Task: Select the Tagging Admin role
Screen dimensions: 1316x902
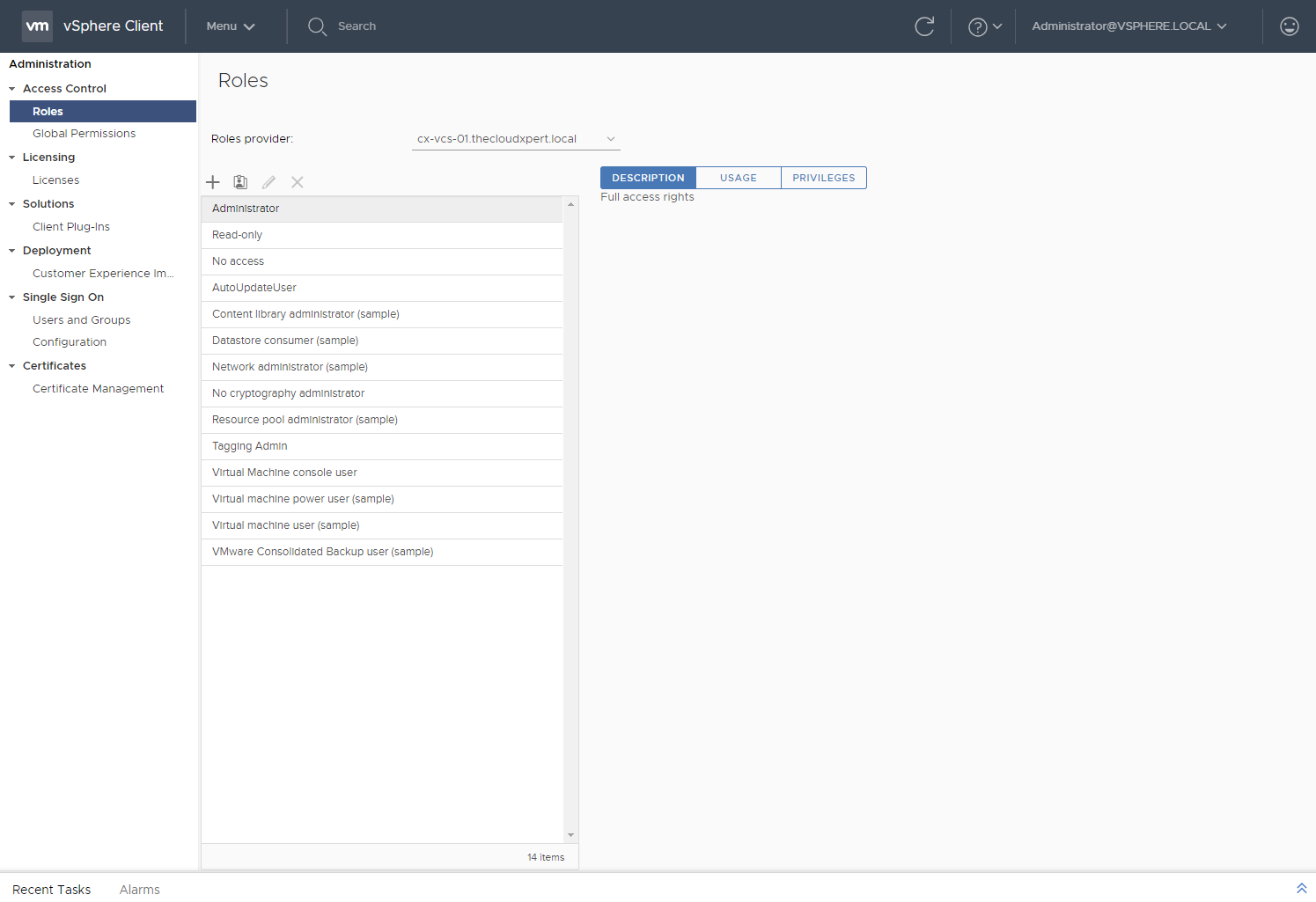Action: (x=250, y=446)
